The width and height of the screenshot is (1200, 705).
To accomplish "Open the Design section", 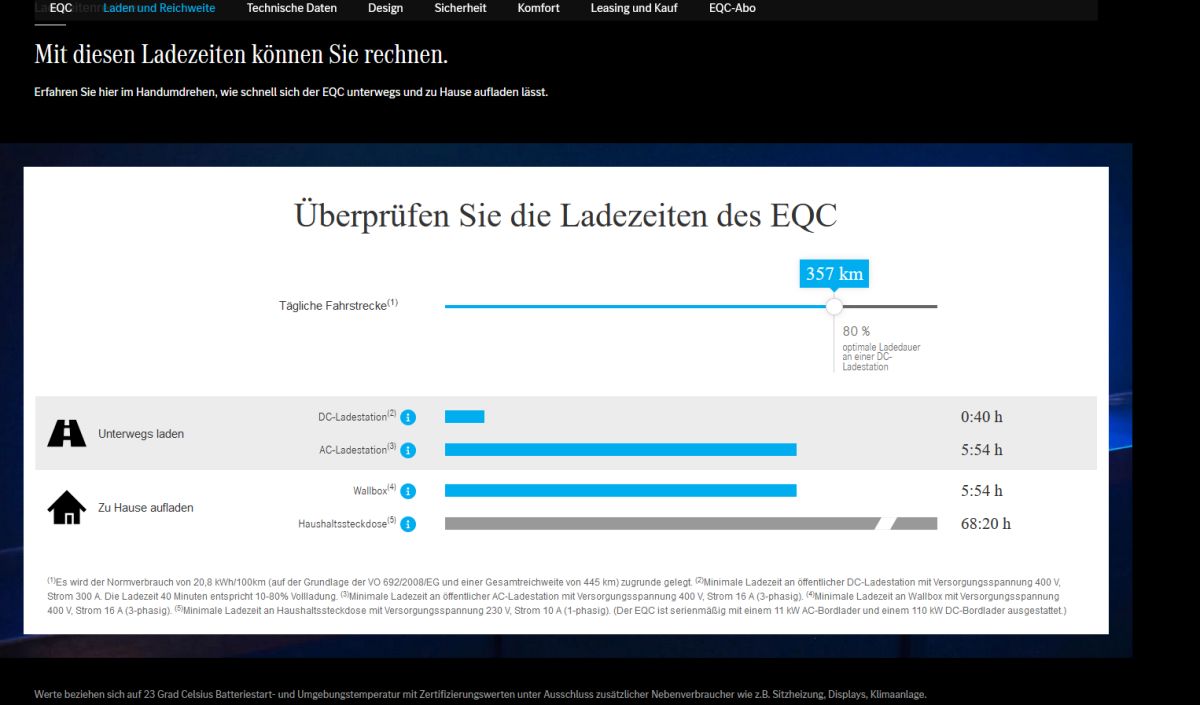I will pos(385,8).
